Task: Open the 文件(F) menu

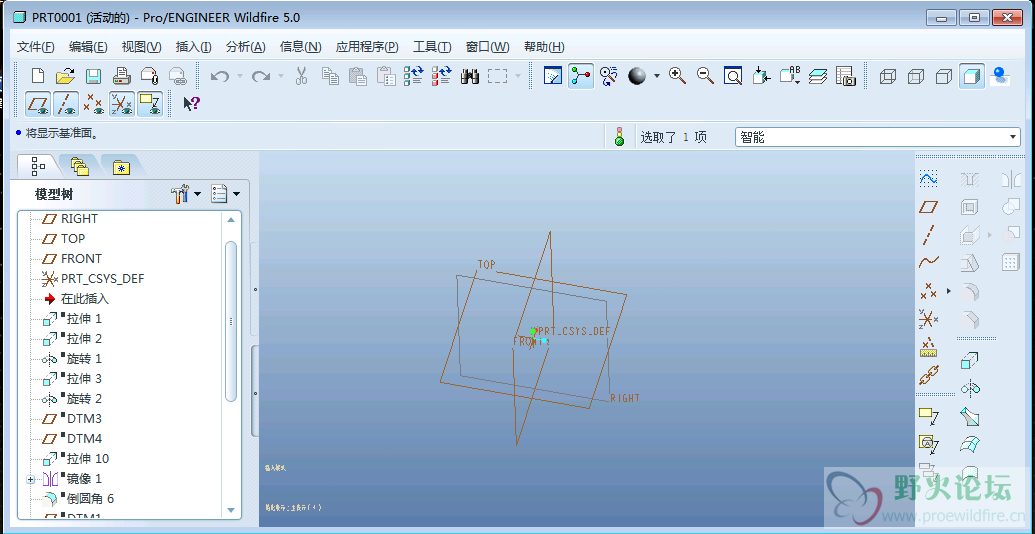Action: [x=36, y=47]
